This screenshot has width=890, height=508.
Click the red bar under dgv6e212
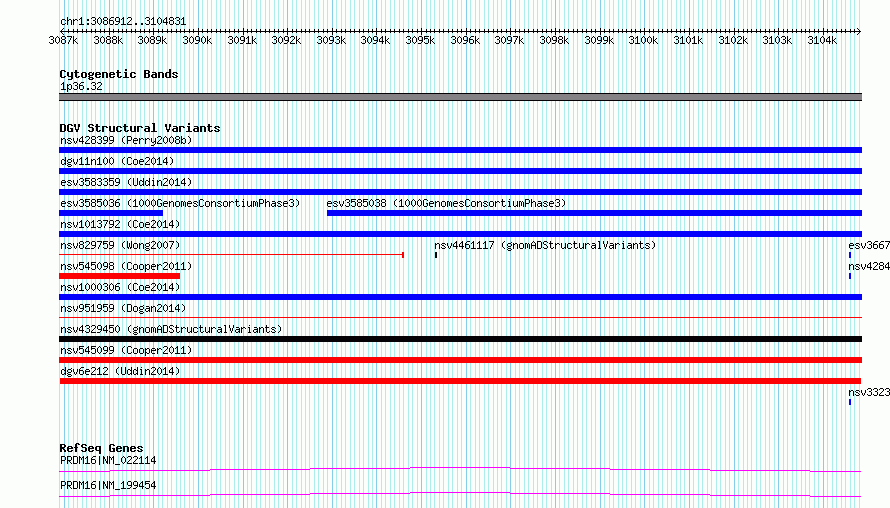[460, 381]
